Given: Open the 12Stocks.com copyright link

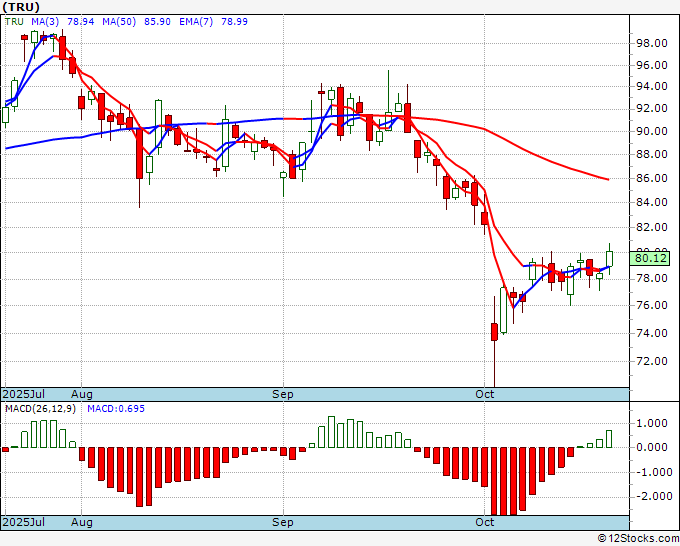Looking at the screenshot, I should coord(638,538).
